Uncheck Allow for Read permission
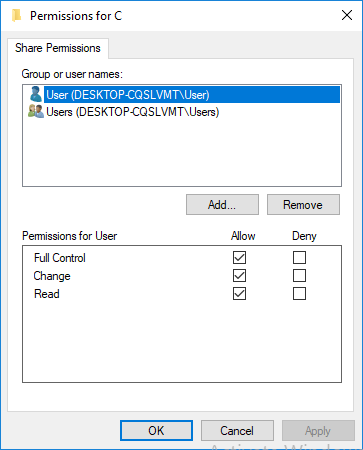This screenshot has width=363, height=450. coord(239,294)
